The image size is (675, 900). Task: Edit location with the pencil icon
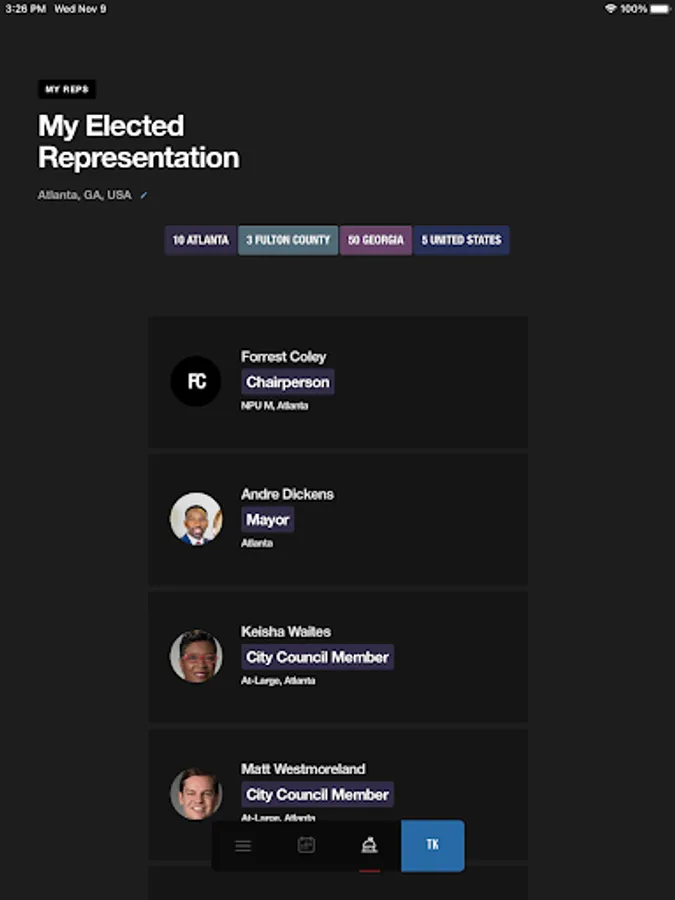coord(144,195)
